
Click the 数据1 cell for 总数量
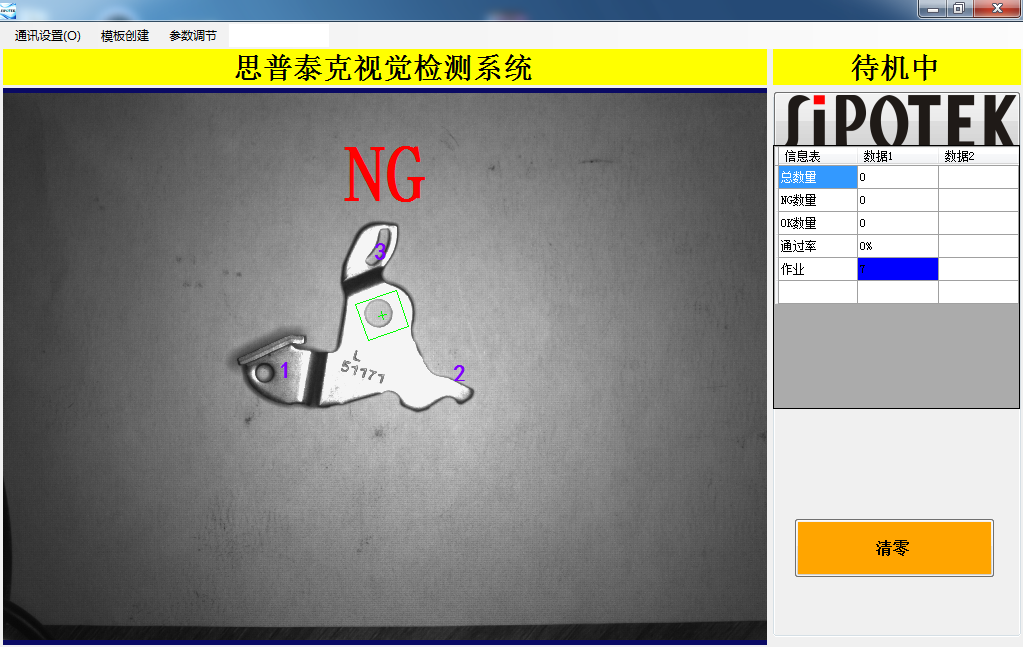pyautogui.click(x=898, y=177)
